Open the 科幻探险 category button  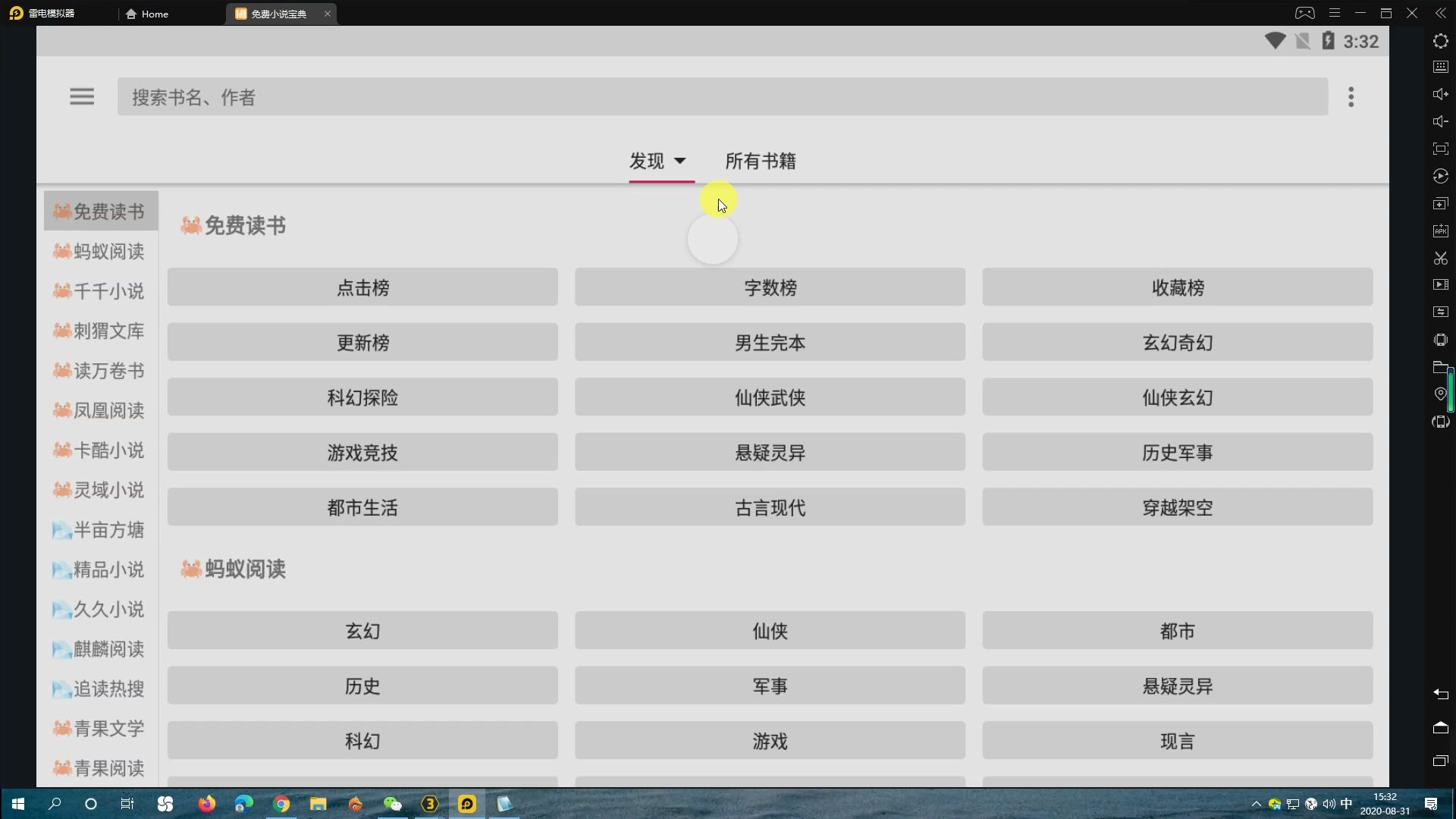[x=362, y=397]
